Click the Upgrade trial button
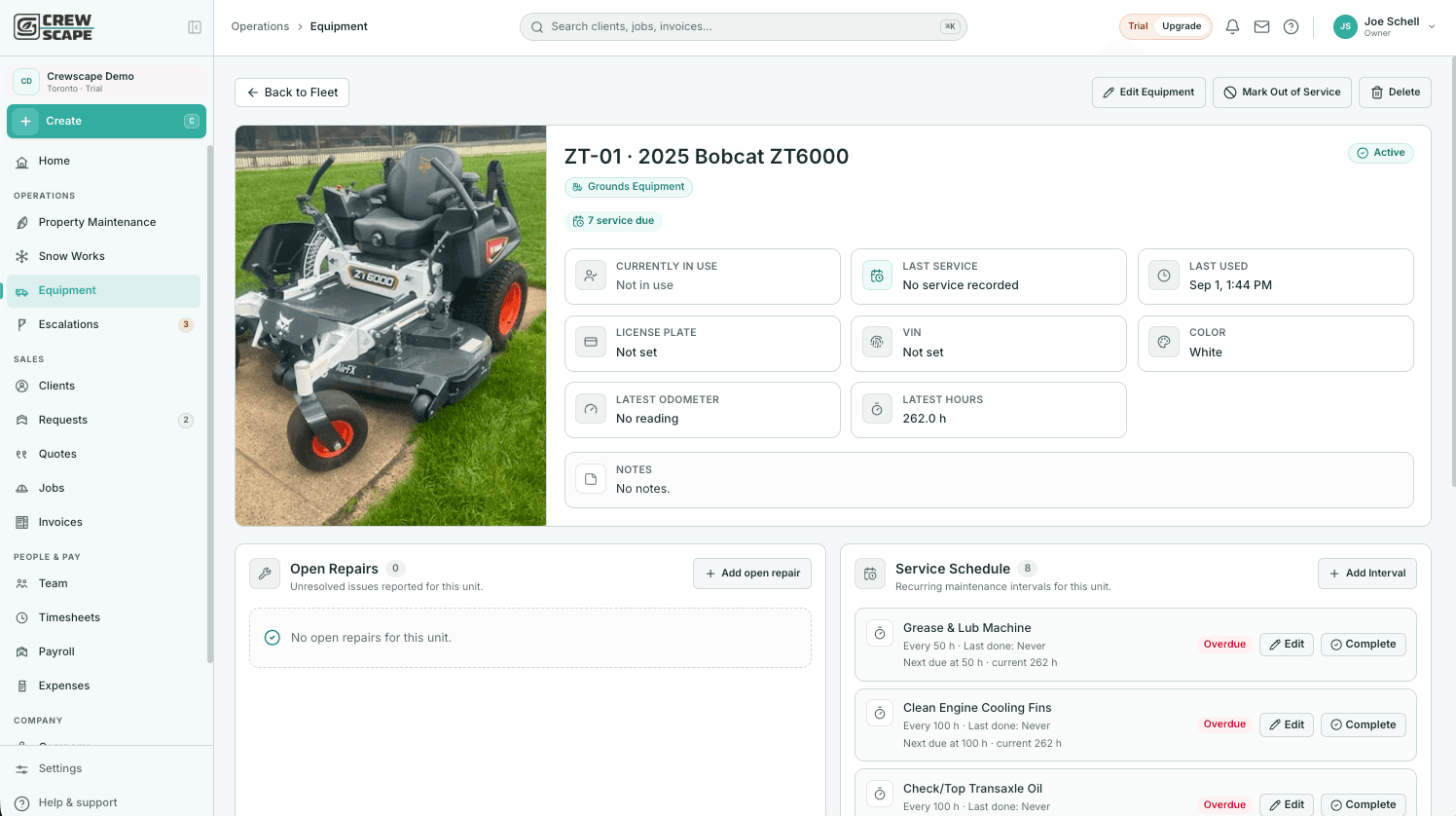1456x816 pixels. (1182, 26)
